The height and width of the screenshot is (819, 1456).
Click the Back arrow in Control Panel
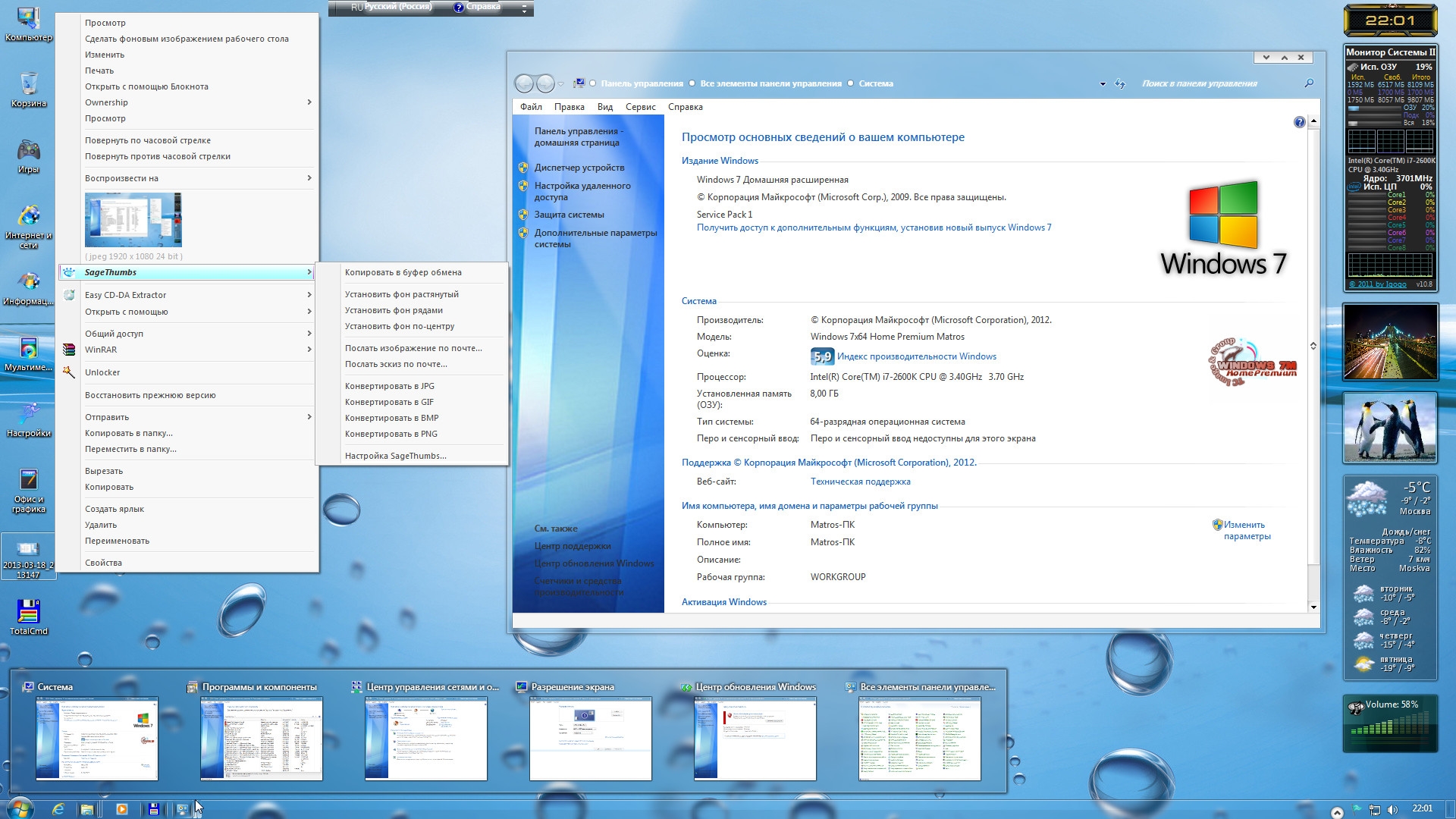click(524, 83)
